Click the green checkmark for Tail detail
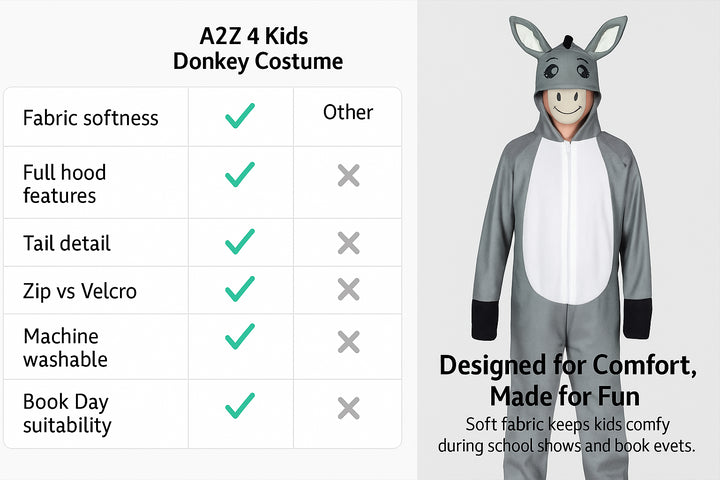 [240, 241]
